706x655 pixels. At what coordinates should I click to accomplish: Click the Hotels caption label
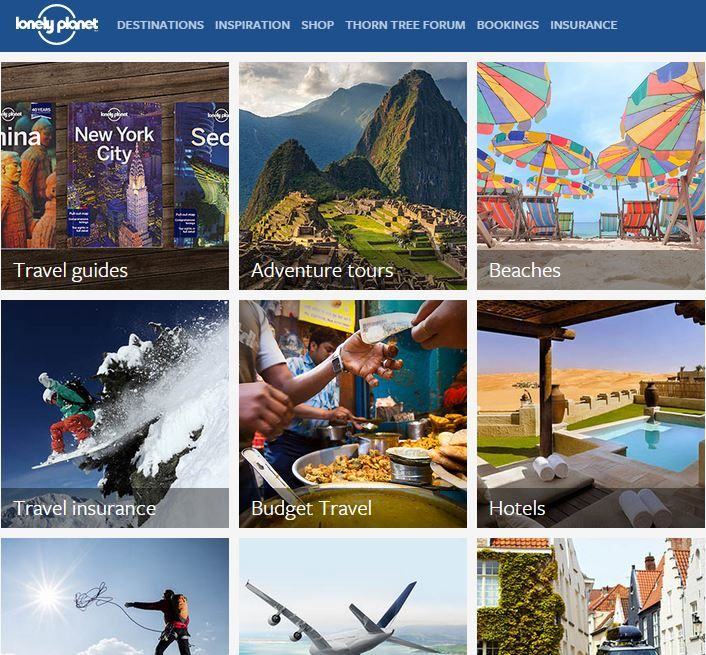pos(517,508)
